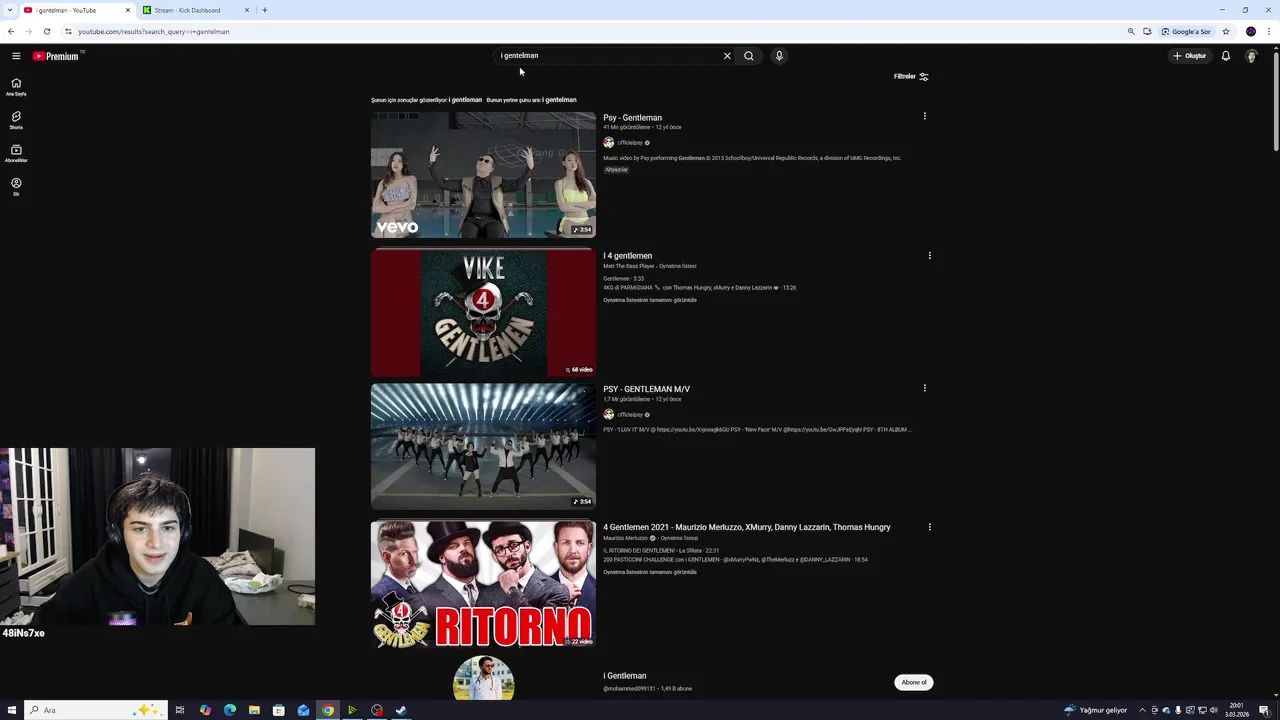Viewport: 1280px width, 720px height.
Task: Open Task View in taskbar
Action: point(180,710)
